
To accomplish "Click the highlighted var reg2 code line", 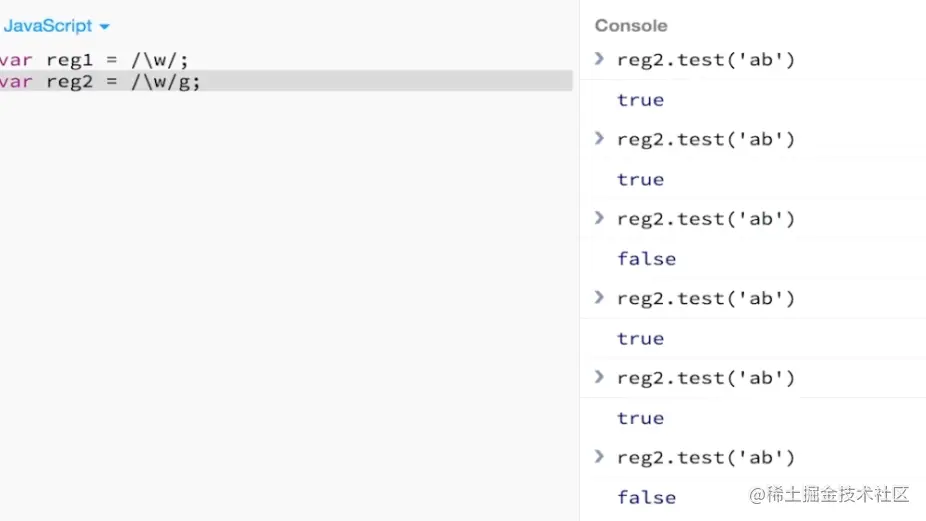I will [x=286, y=81].
